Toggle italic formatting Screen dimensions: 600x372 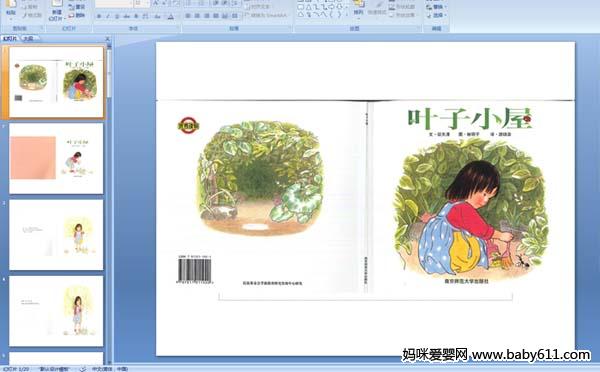(108, 16)
